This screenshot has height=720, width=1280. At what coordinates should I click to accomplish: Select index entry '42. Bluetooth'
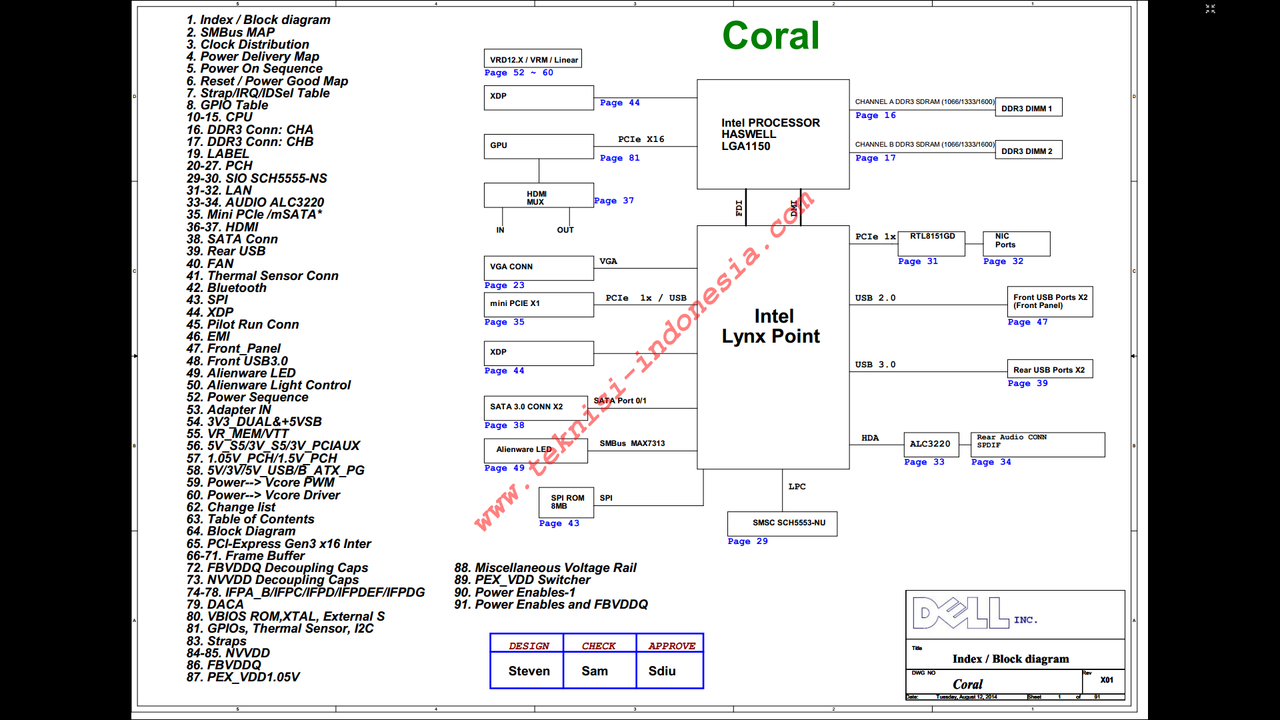(226, 288)
